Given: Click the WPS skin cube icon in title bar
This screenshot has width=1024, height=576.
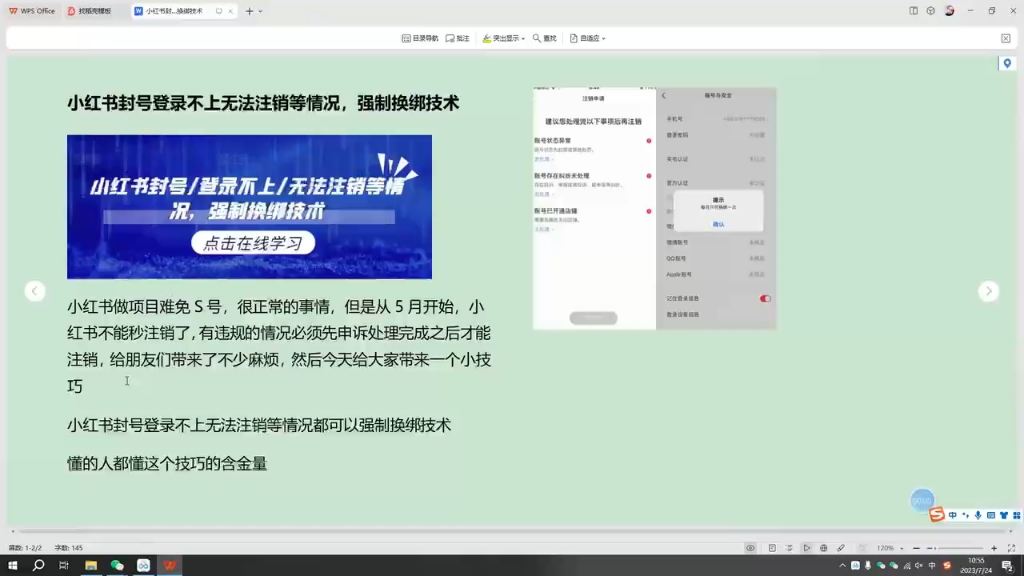Looking at the screenshot, I should (931, 11).
